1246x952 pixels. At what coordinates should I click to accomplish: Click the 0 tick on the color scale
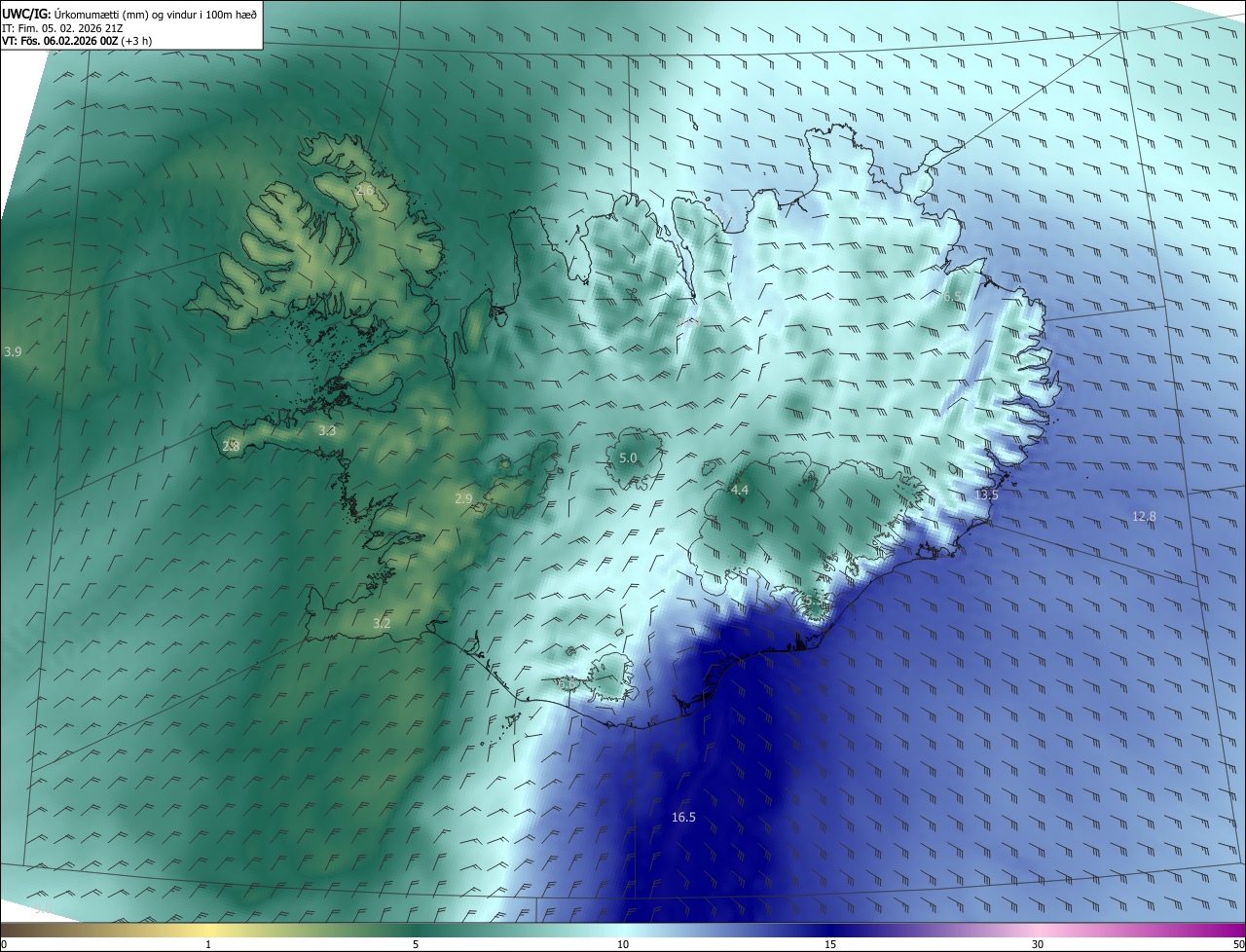(x=4, y=944)
